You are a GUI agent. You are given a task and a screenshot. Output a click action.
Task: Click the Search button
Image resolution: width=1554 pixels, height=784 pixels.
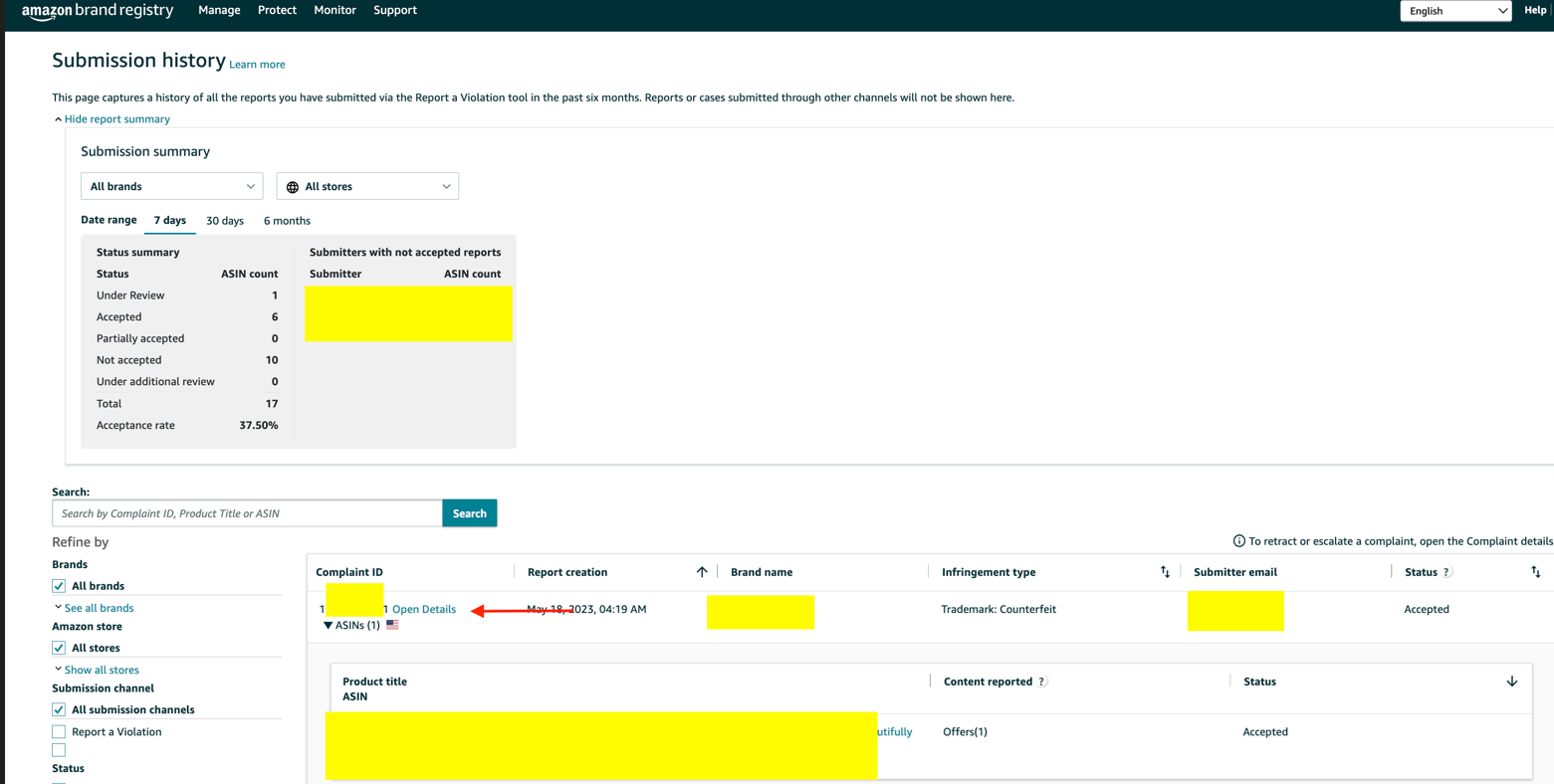pyautogui.click(x=470, y=513)
